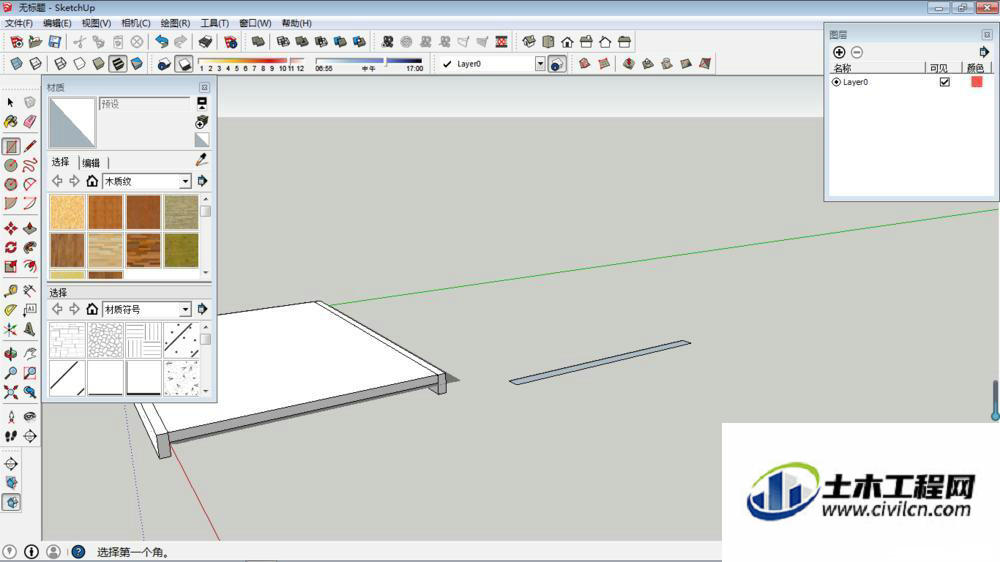Select the Line pencil tool
The width and height of the screenshot is (1000, 562).
tap(30, 147)
